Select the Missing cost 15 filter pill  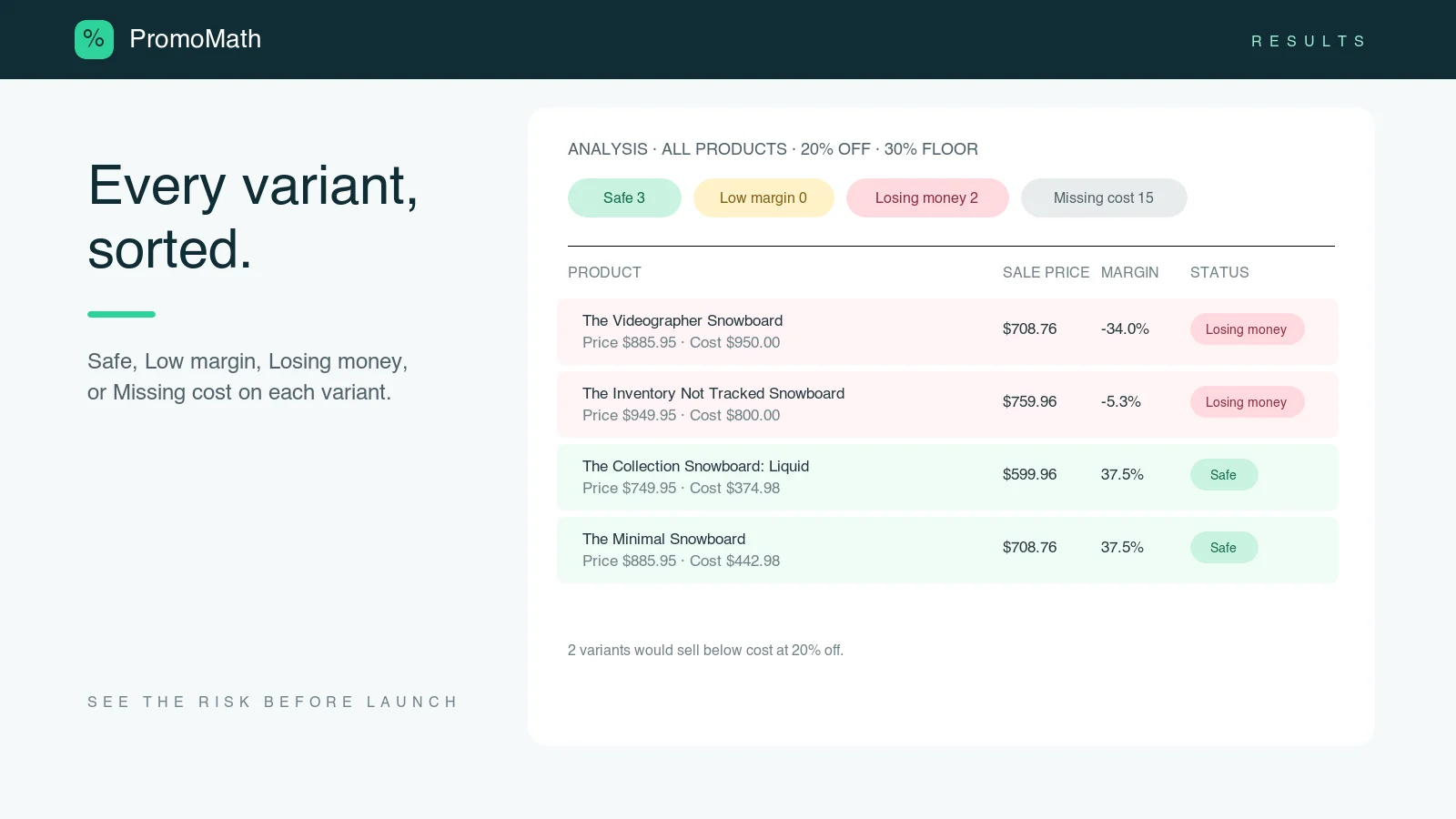[x=1104, y=197]
